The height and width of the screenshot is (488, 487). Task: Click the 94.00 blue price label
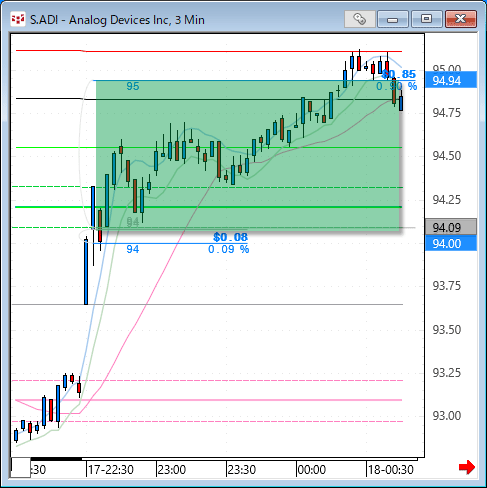coord(451,244)
